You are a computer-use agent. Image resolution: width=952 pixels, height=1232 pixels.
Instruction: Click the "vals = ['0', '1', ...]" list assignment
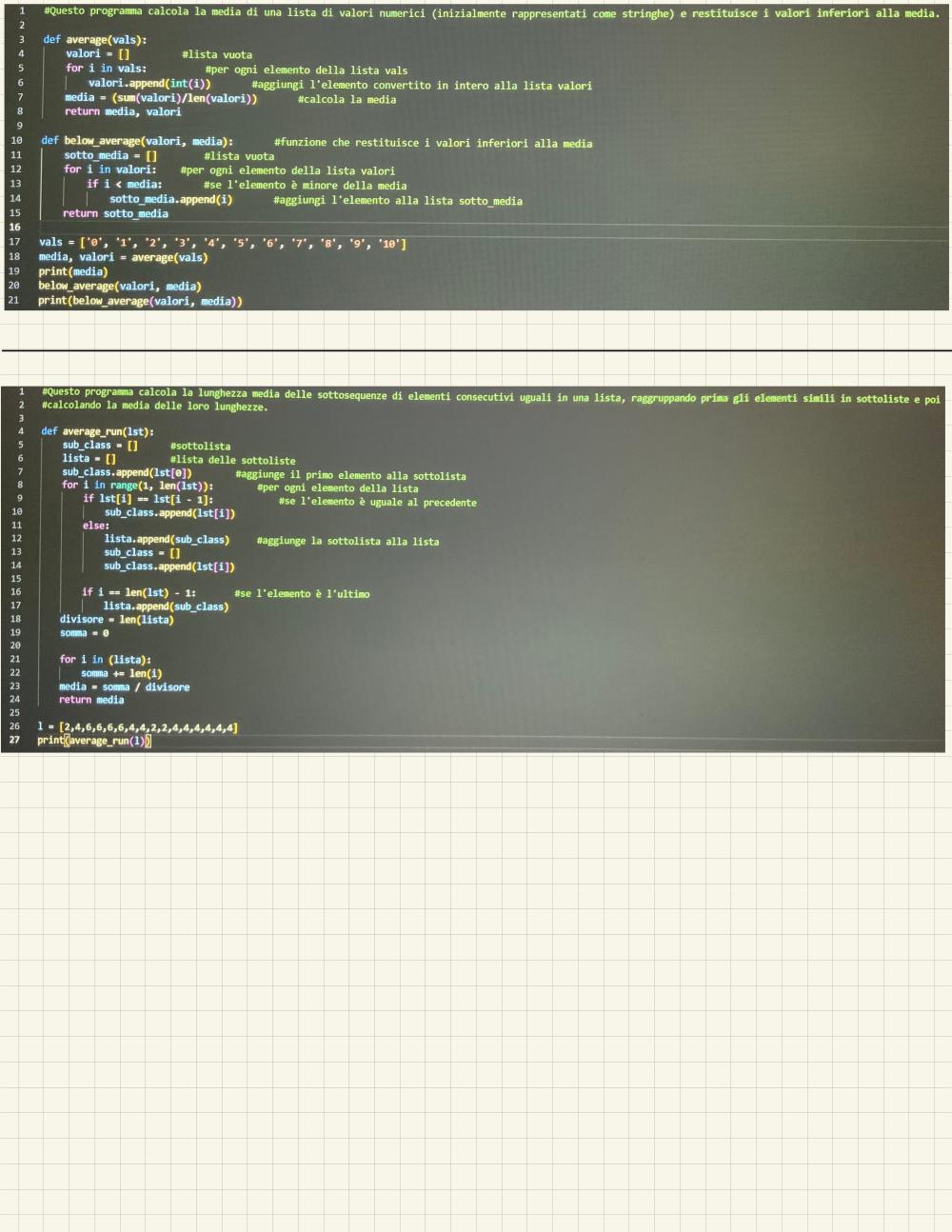(223, 243)
